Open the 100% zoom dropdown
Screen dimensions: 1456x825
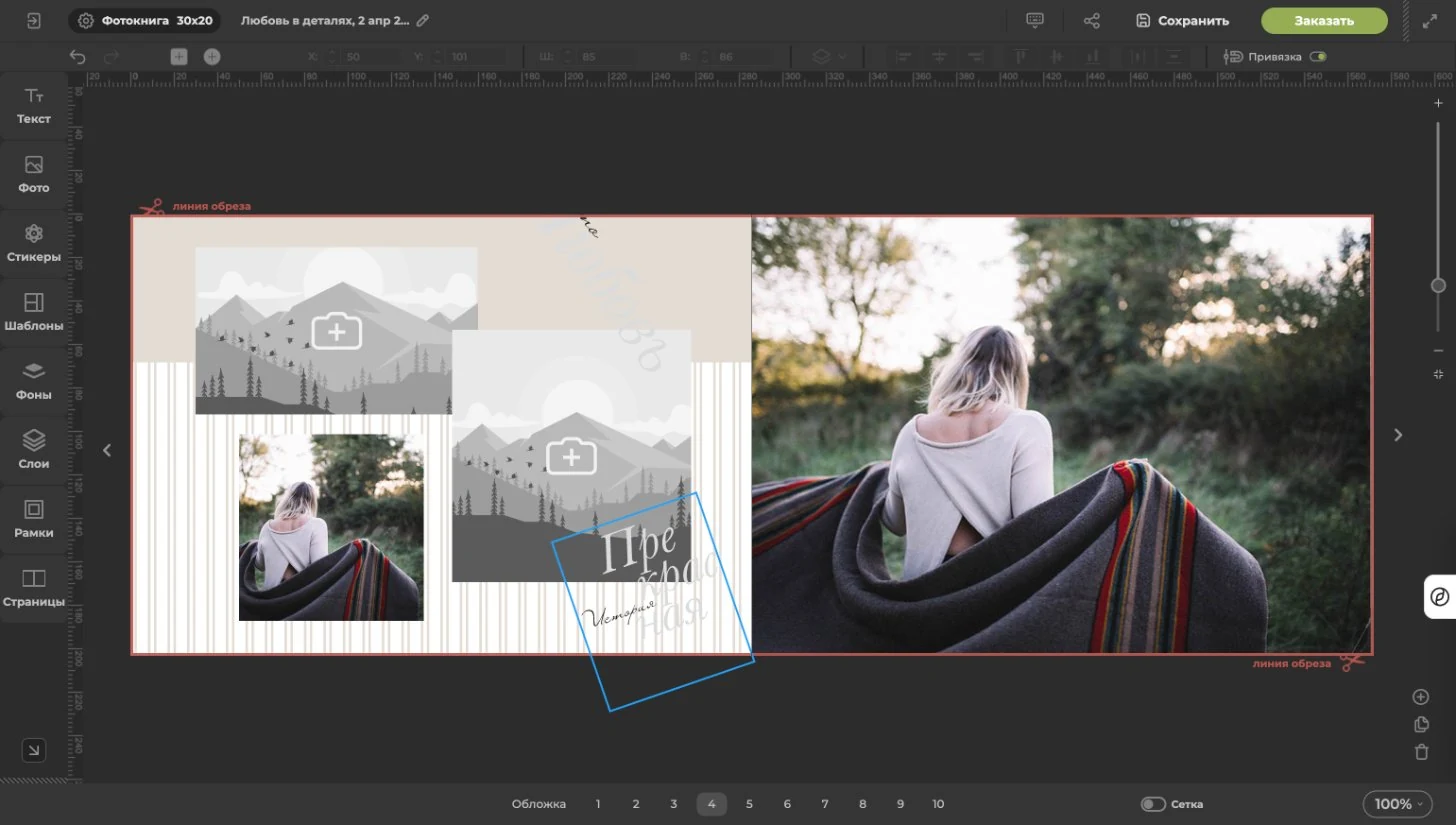[x=1399, y=804]
